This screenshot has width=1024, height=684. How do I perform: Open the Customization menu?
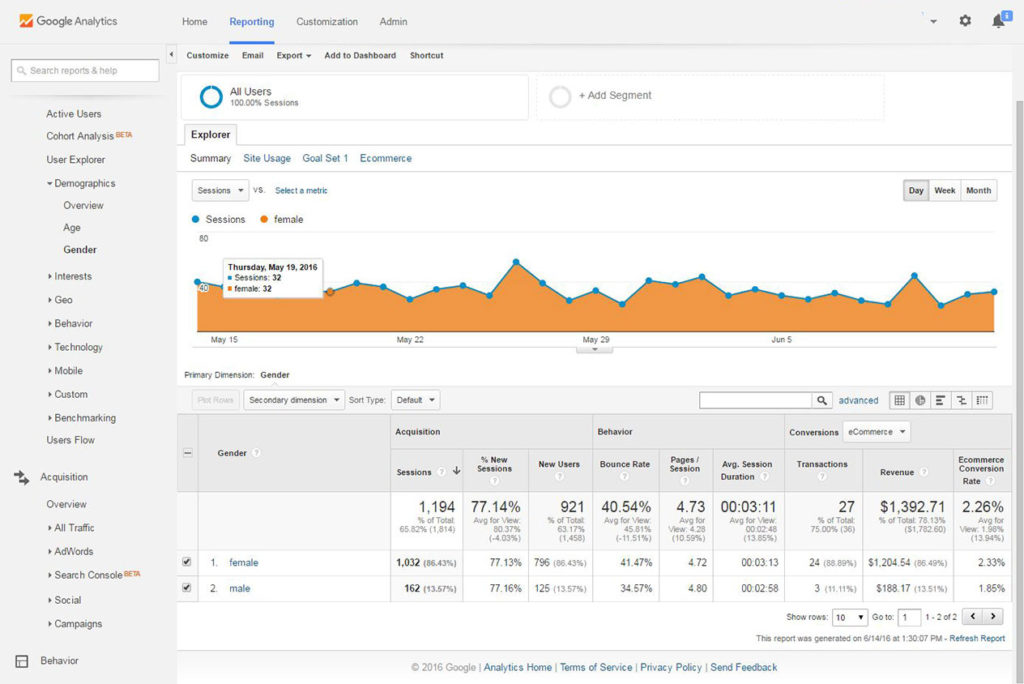(x=329, y=21)
